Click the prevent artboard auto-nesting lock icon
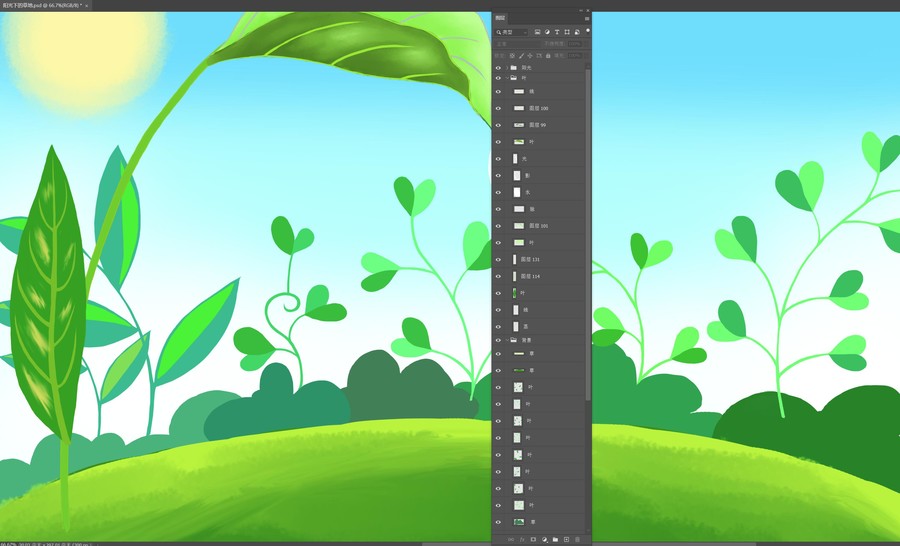 point(539,56)
